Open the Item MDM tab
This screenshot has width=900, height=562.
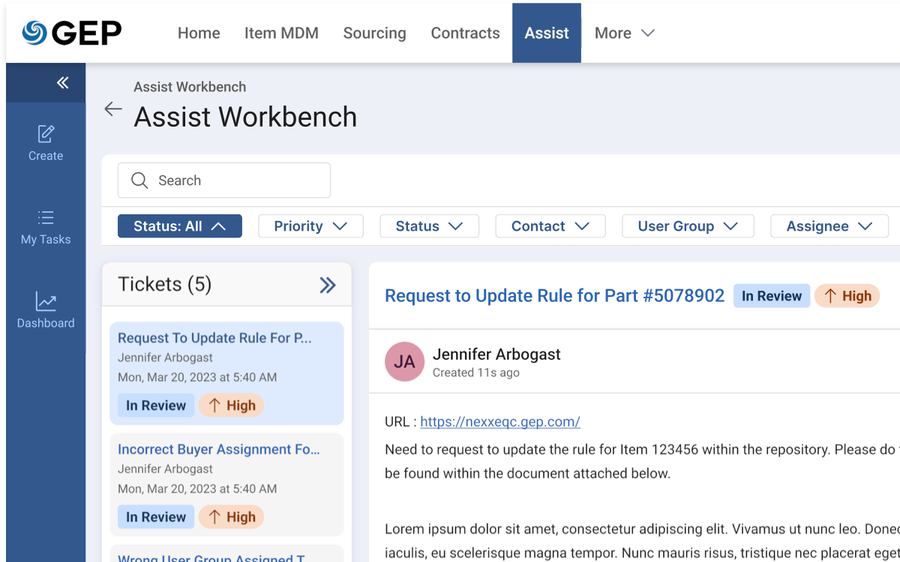click(281, 33)
